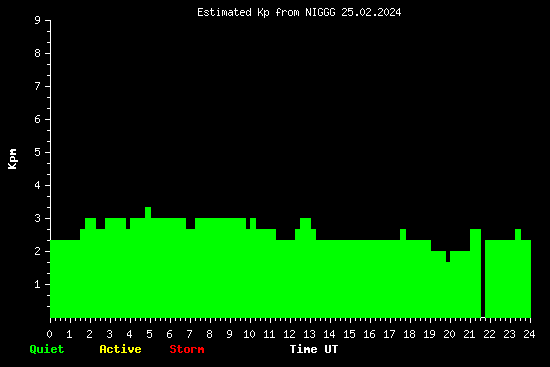The image size is (550, 367).
Task: Click the 1 on the Kp axis
Action: click(x=38, y=284)
